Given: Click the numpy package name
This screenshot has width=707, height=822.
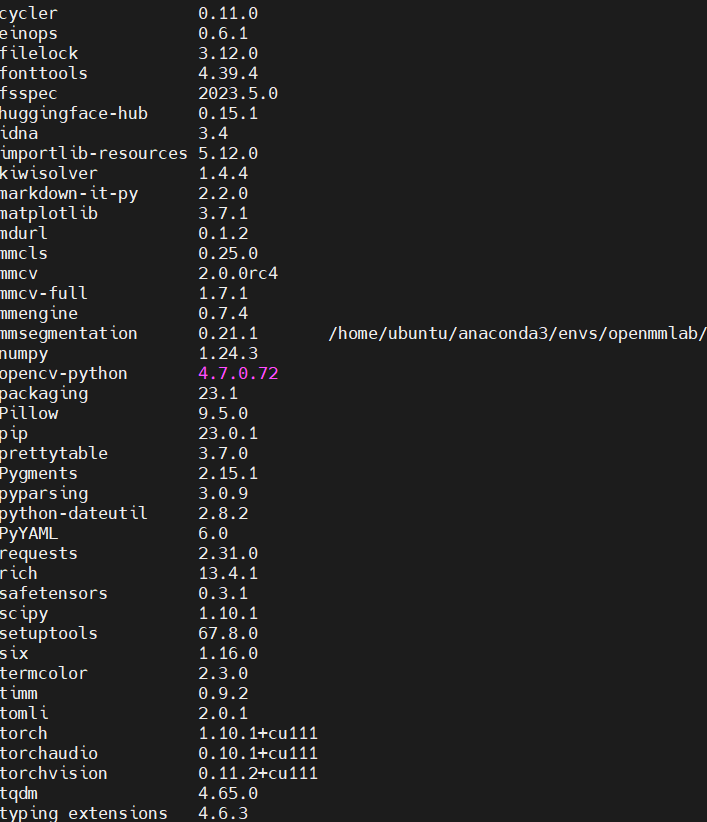Looking at the screenshot, I should pyautogui.click(x=24, y=354).
